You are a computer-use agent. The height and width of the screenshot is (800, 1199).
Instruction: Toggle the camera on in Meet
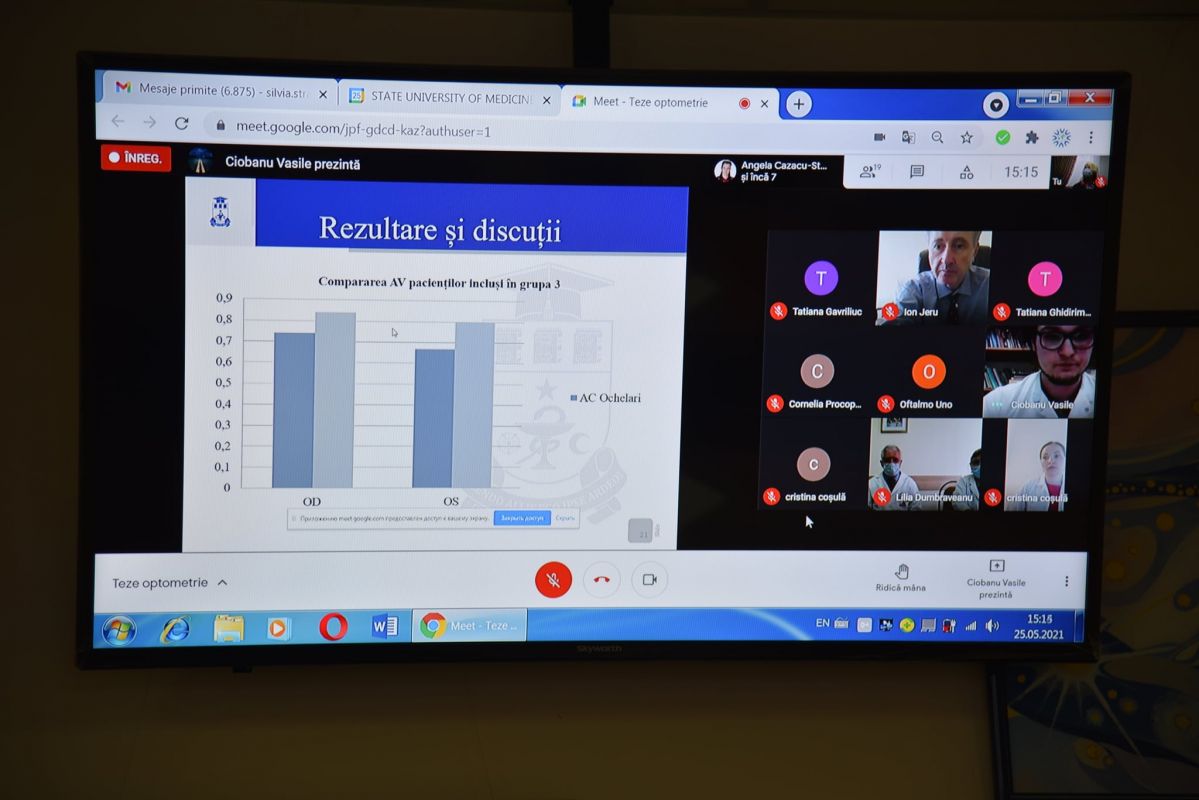[649, 580]
